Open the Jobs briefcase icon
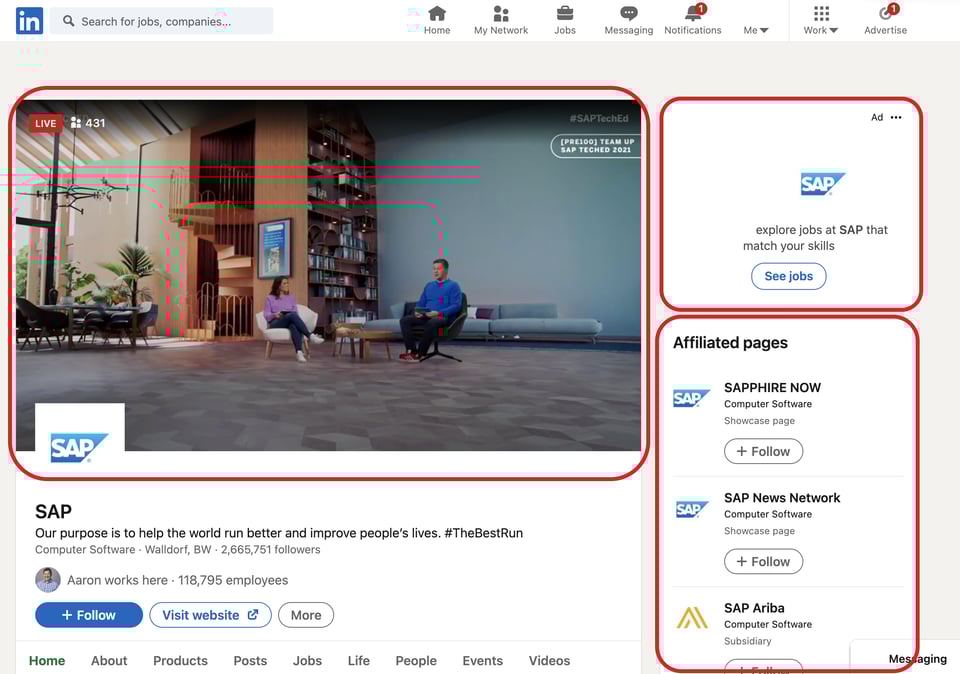The height and width of the screenshot is (674, 960). [x=564, y=13]
